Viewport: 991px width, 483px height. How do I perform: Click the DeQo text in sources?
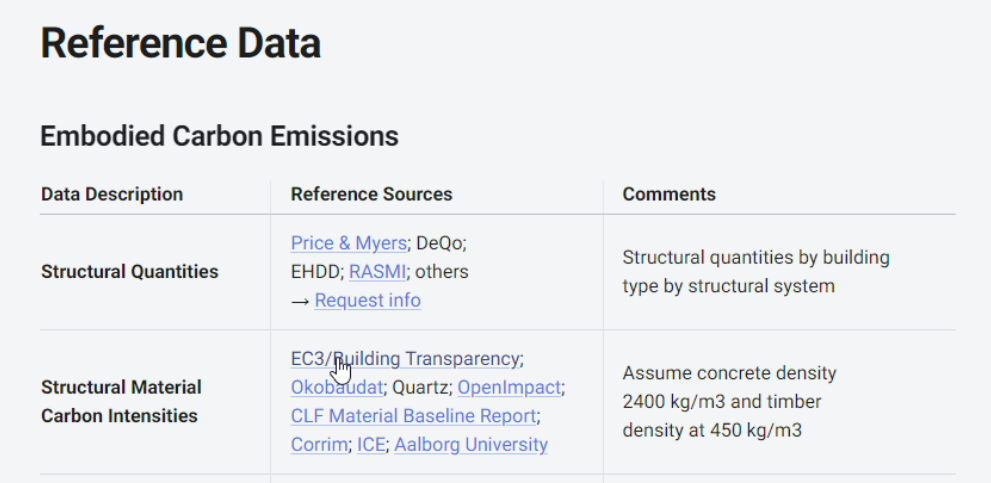pos(439,243)
